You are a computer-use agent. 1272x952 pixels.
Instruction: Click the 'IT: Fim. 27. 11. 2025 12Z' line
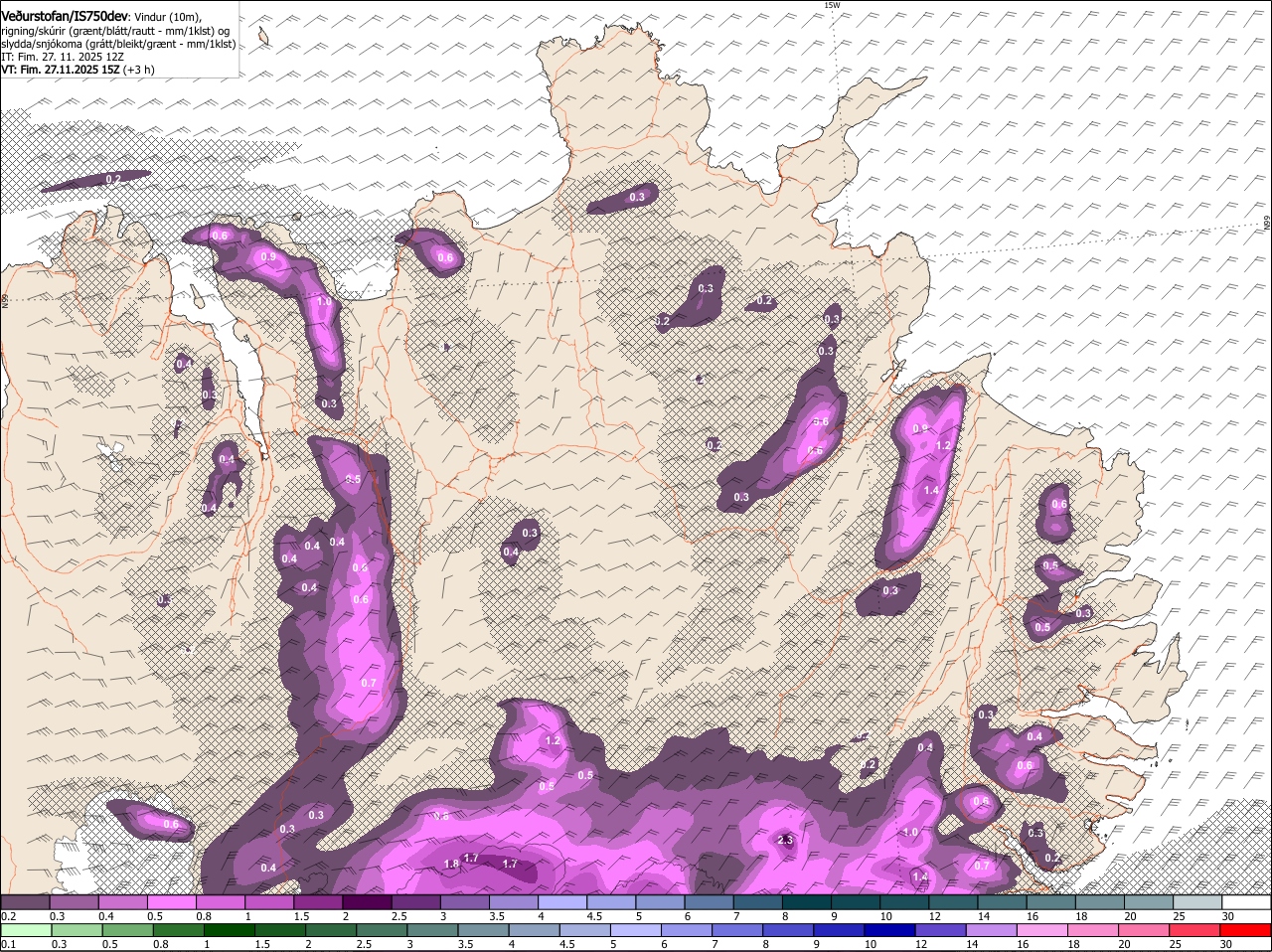tap(63, 57)
